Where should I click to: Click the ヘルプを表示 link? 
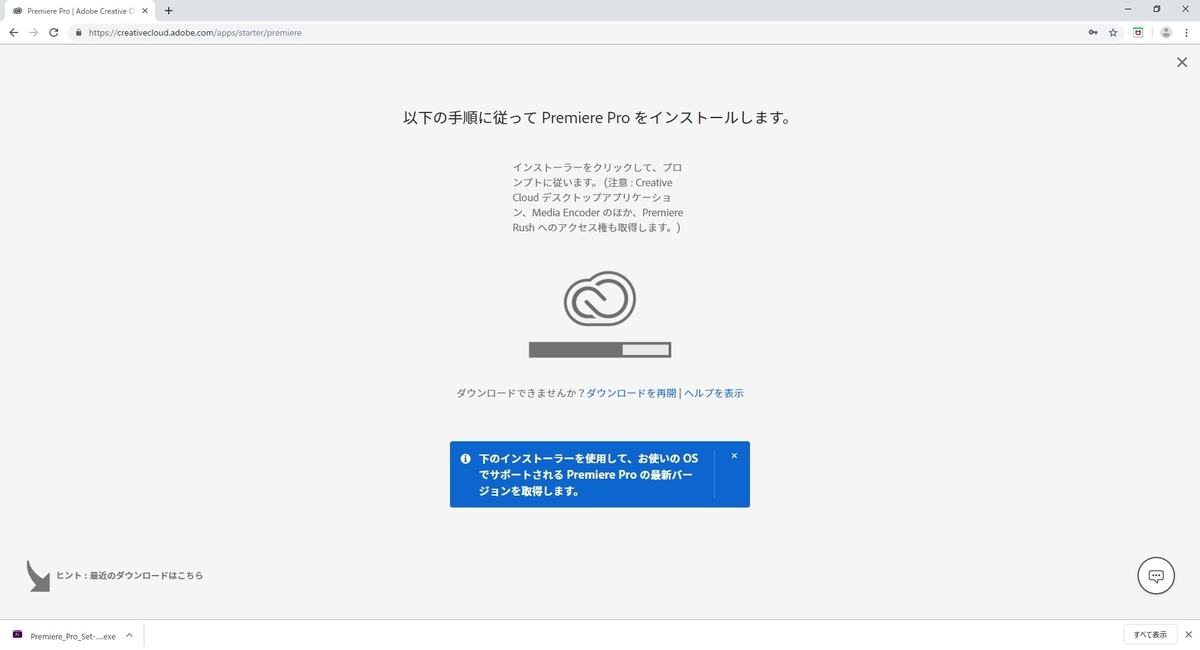tap(713, 393)
